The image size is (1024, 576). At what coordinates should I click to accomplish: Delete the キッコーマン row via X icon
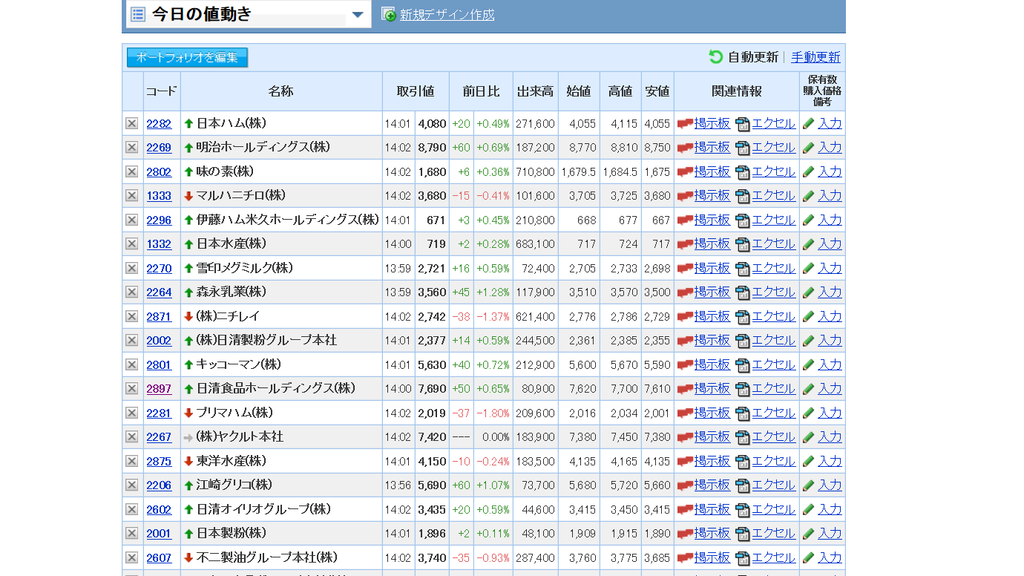click(x=132, y=365)
